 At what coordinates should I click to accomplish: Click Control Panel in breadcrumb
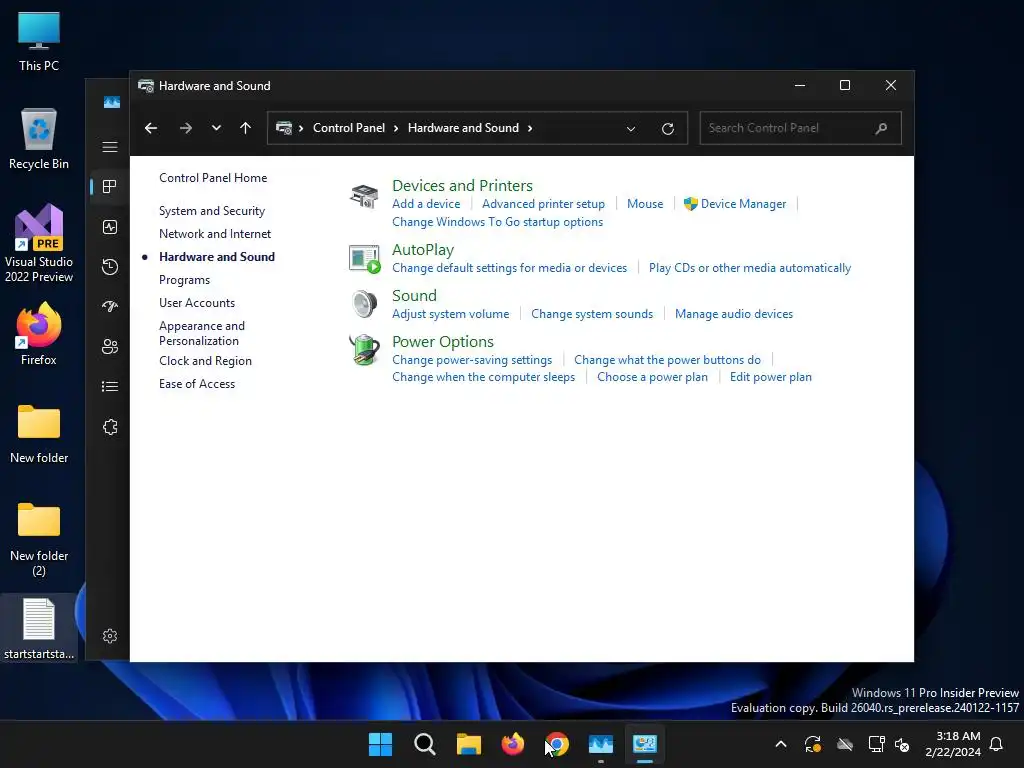(349, 128)
